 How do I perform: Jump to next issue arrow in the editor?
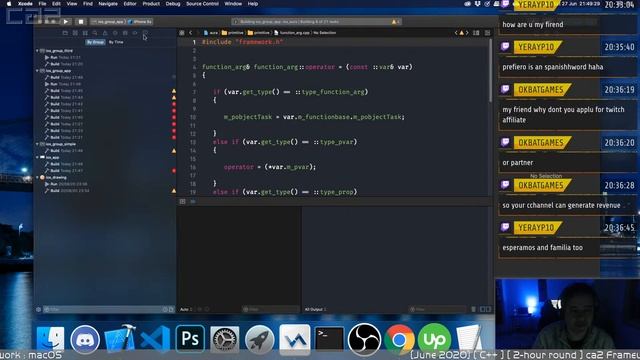467,33
